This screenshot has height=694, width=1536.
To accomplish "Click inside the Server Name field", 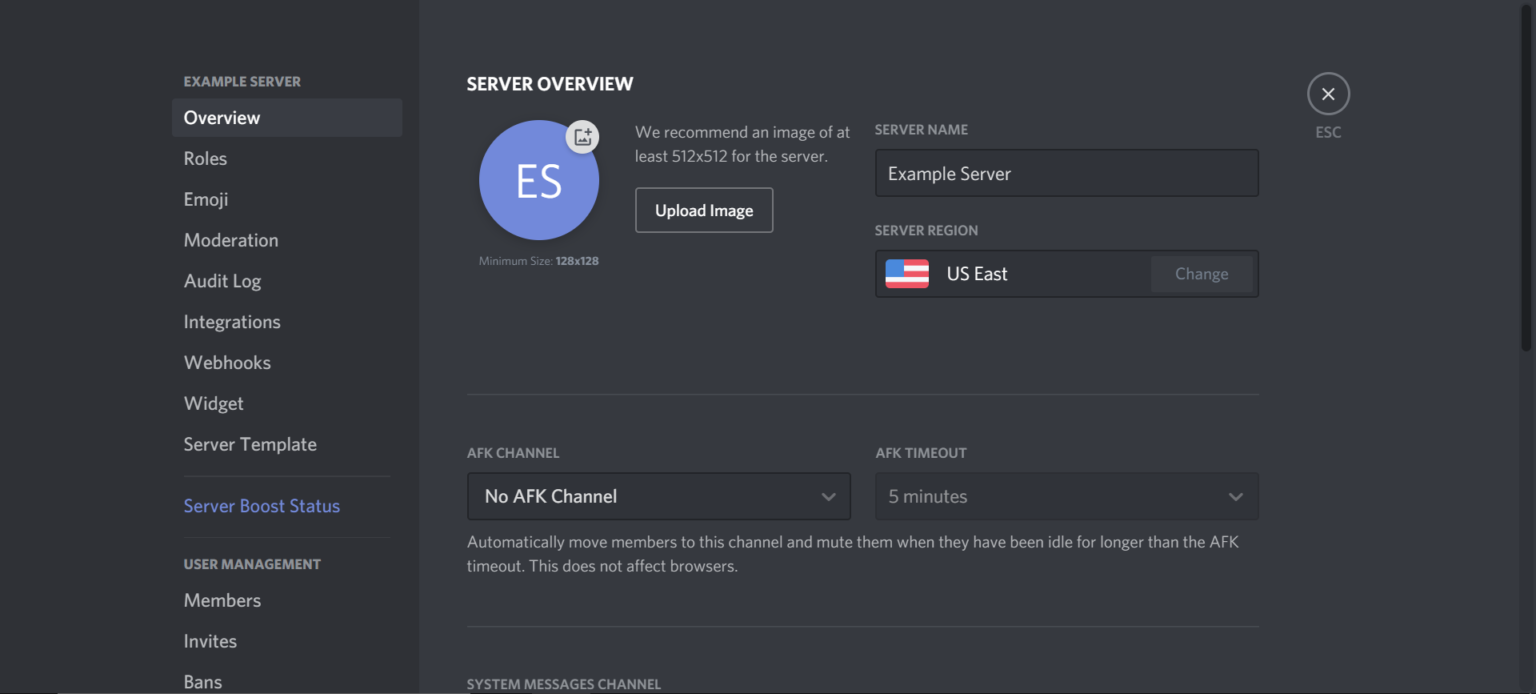I will click(1066, 173).
